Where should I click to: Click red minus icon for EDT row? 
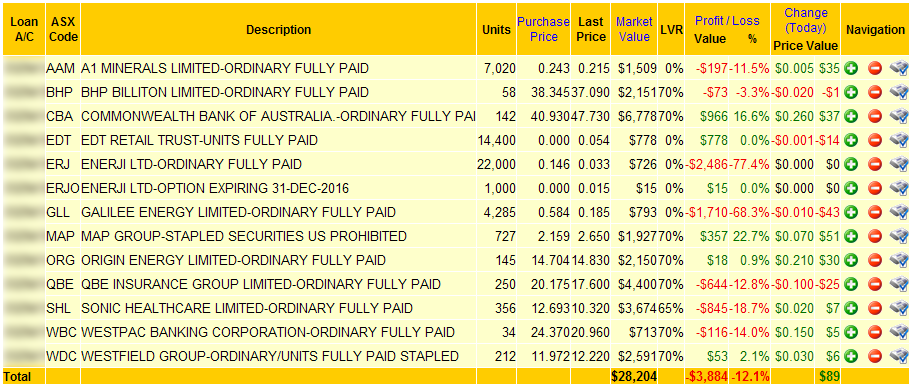click(875, 140)
